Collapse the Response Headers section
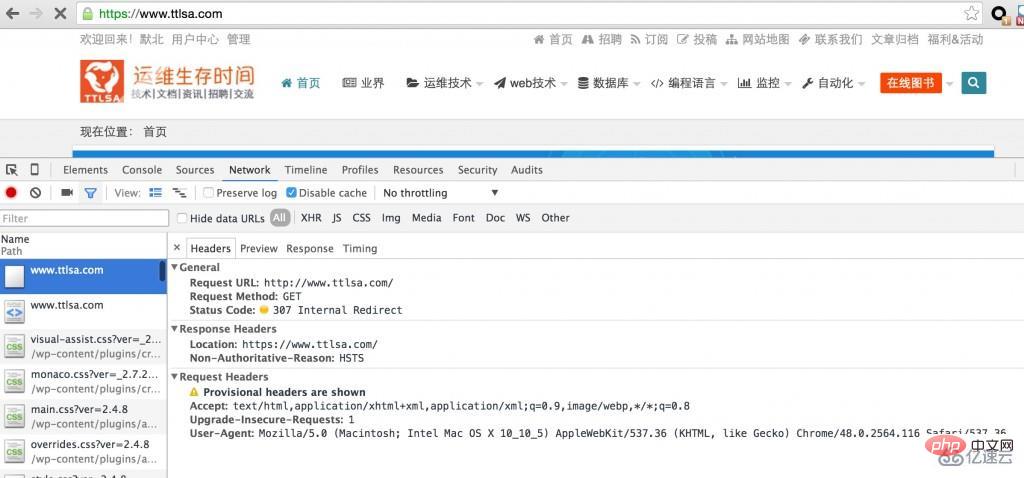Screen dimensions: 1024x478 coord(174,328)
